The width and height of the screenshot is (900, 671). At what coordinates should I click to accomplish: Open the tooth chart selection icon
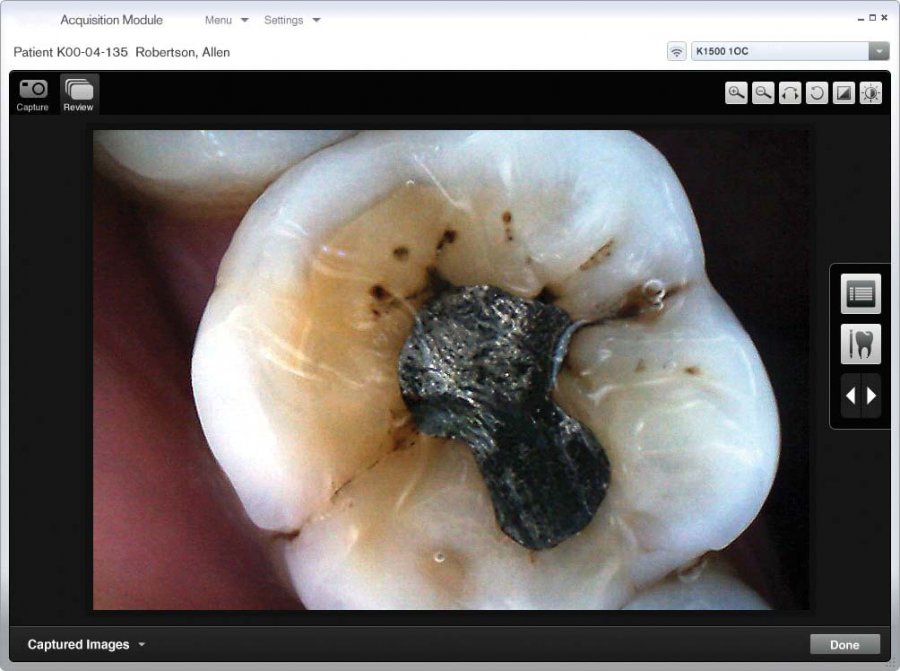(x=860, y=344)
